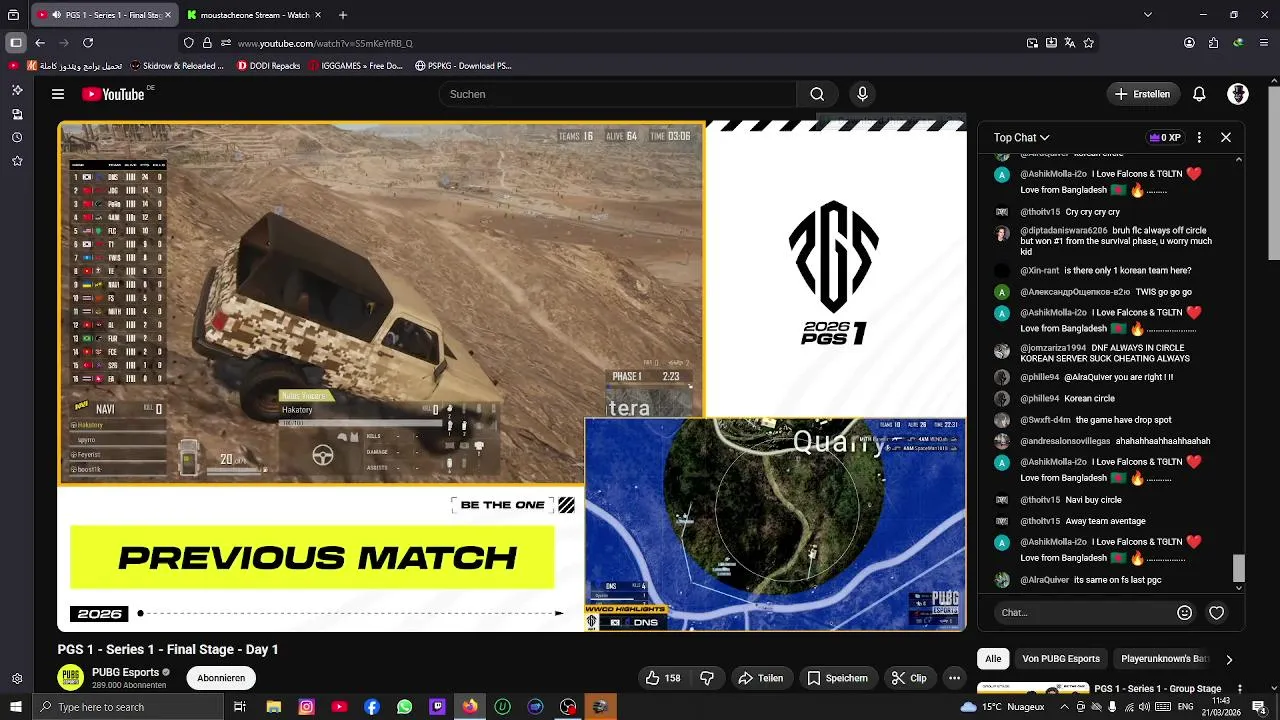Click the search magnifier button
This screenshot has width=1280, height=720.
point(817,94)
